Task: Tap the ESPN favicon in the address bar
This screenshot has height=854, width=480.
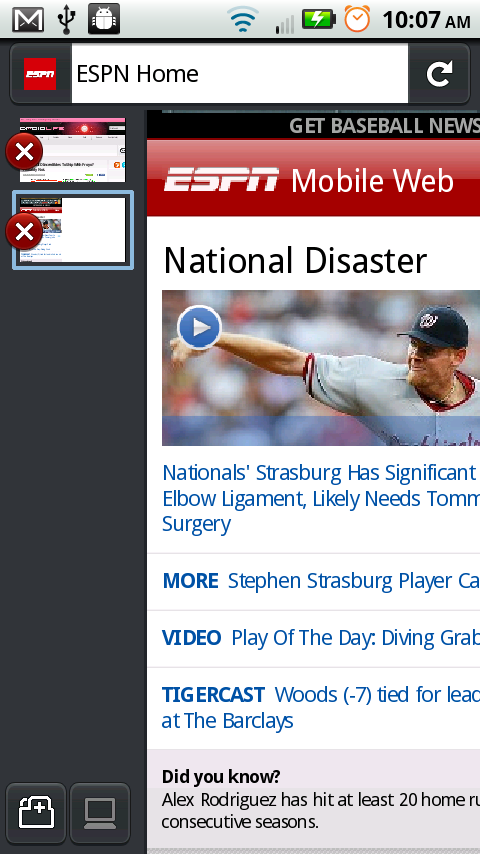Action: 40,74
